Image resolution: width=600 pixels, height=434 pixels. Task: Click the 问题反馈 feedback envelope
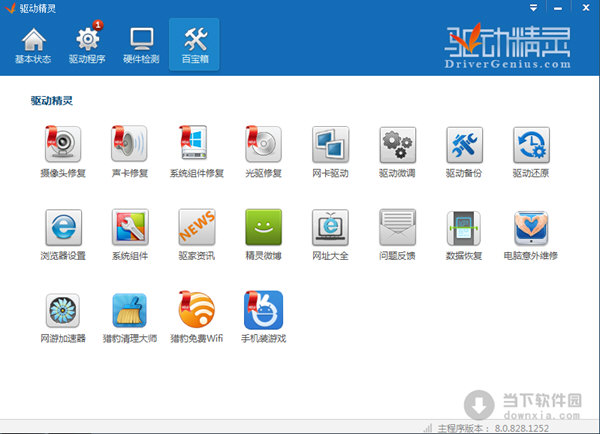point(397,228)
